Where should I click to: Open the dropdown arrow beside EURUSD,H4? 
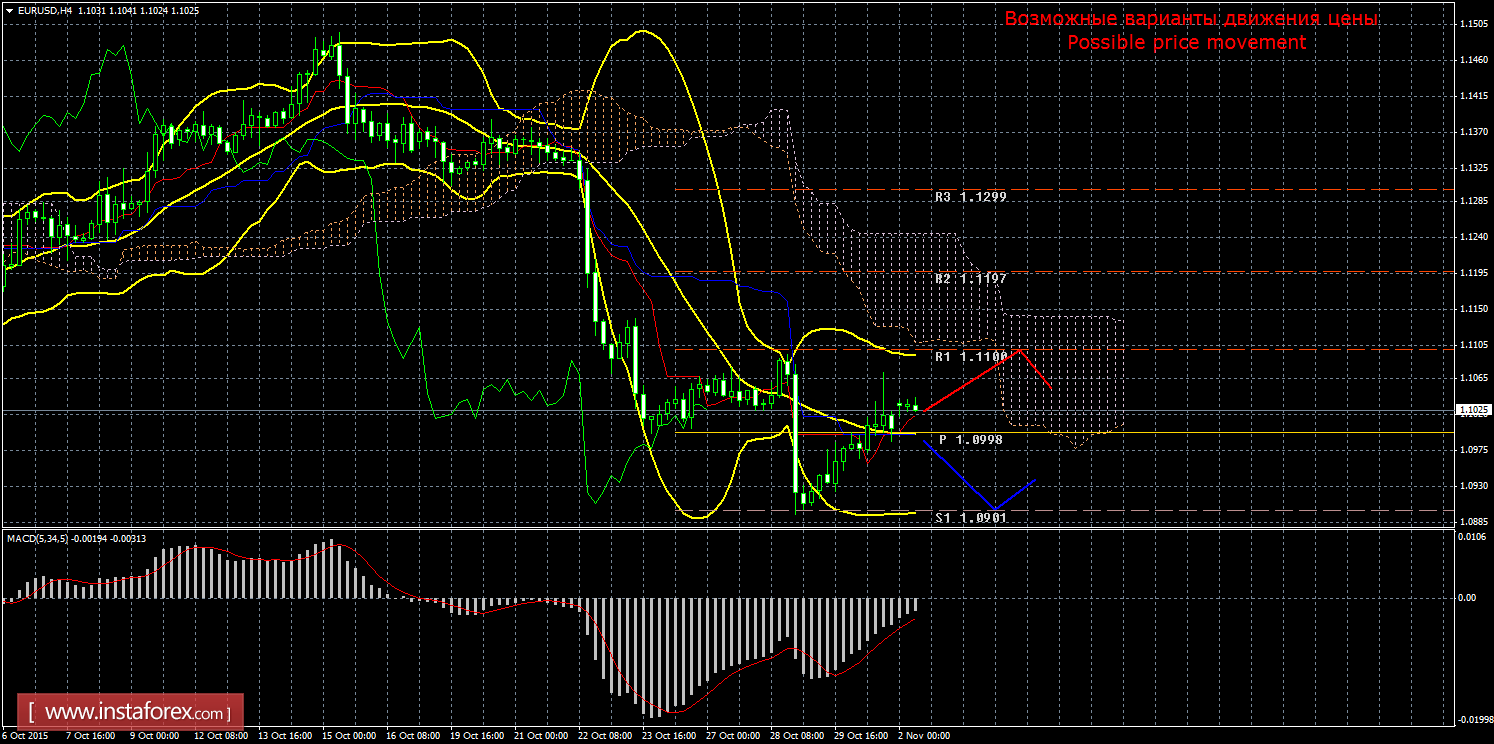[x=8, y=9]
